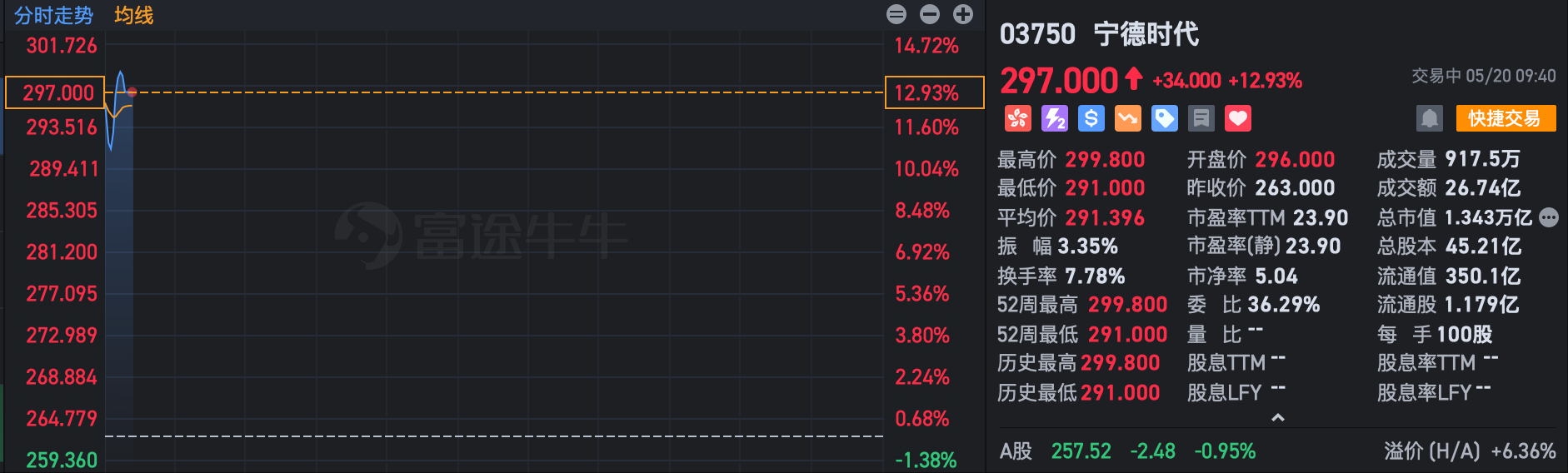Toggle the price alert bell icon
1568x473 pixels.
tap(1429, 118)
